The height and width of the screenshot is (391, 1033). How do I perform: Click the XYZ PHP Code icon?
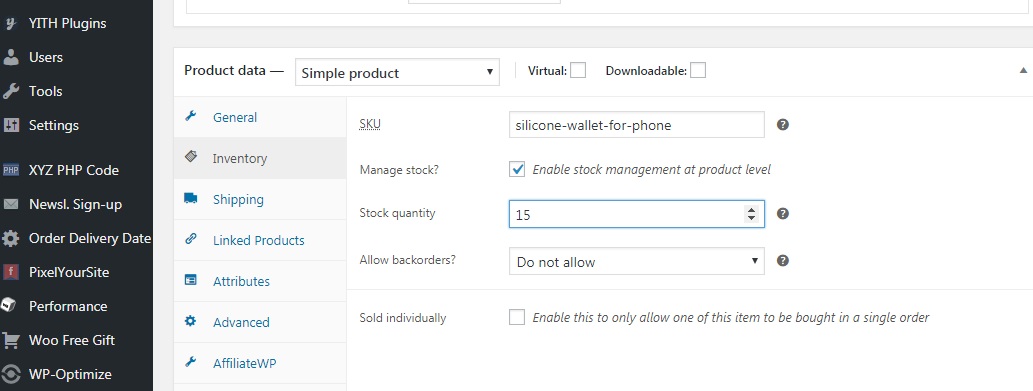point(11,170)
